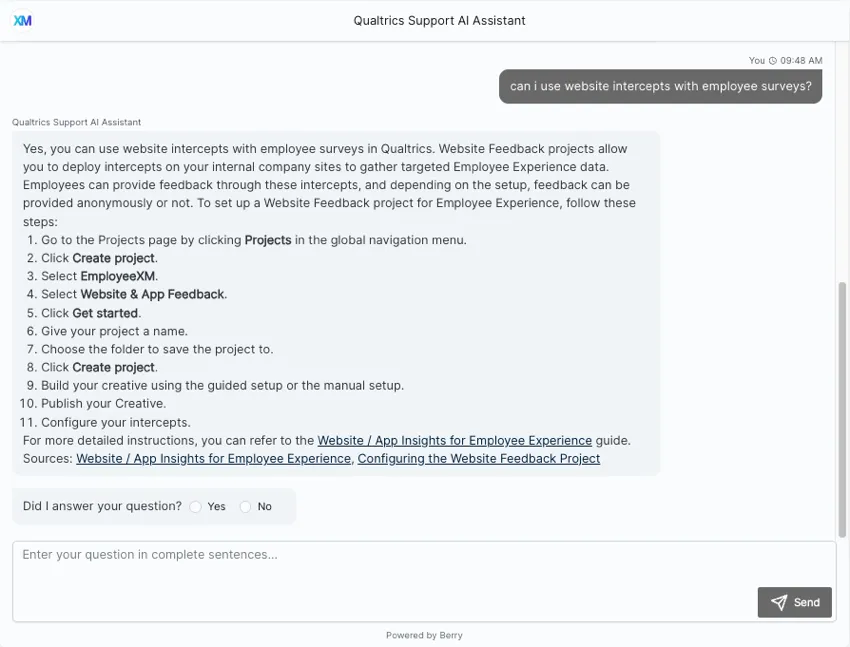Click the first source link under Sources
Screen dimensions: 850x647
212,458
